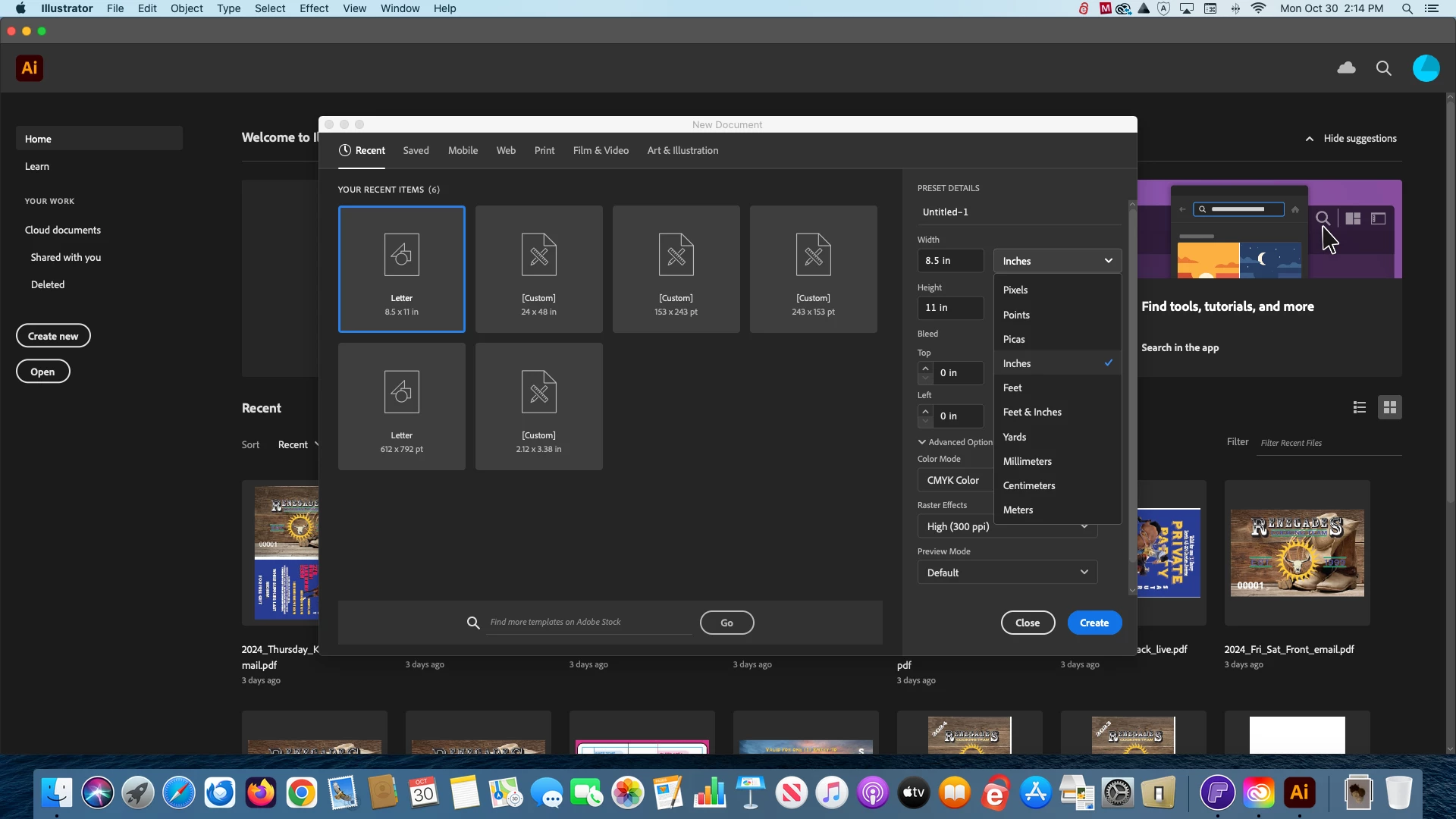Switch to grid view icon
This screenshot has width=1456, height=819.
pos(1389,408)
